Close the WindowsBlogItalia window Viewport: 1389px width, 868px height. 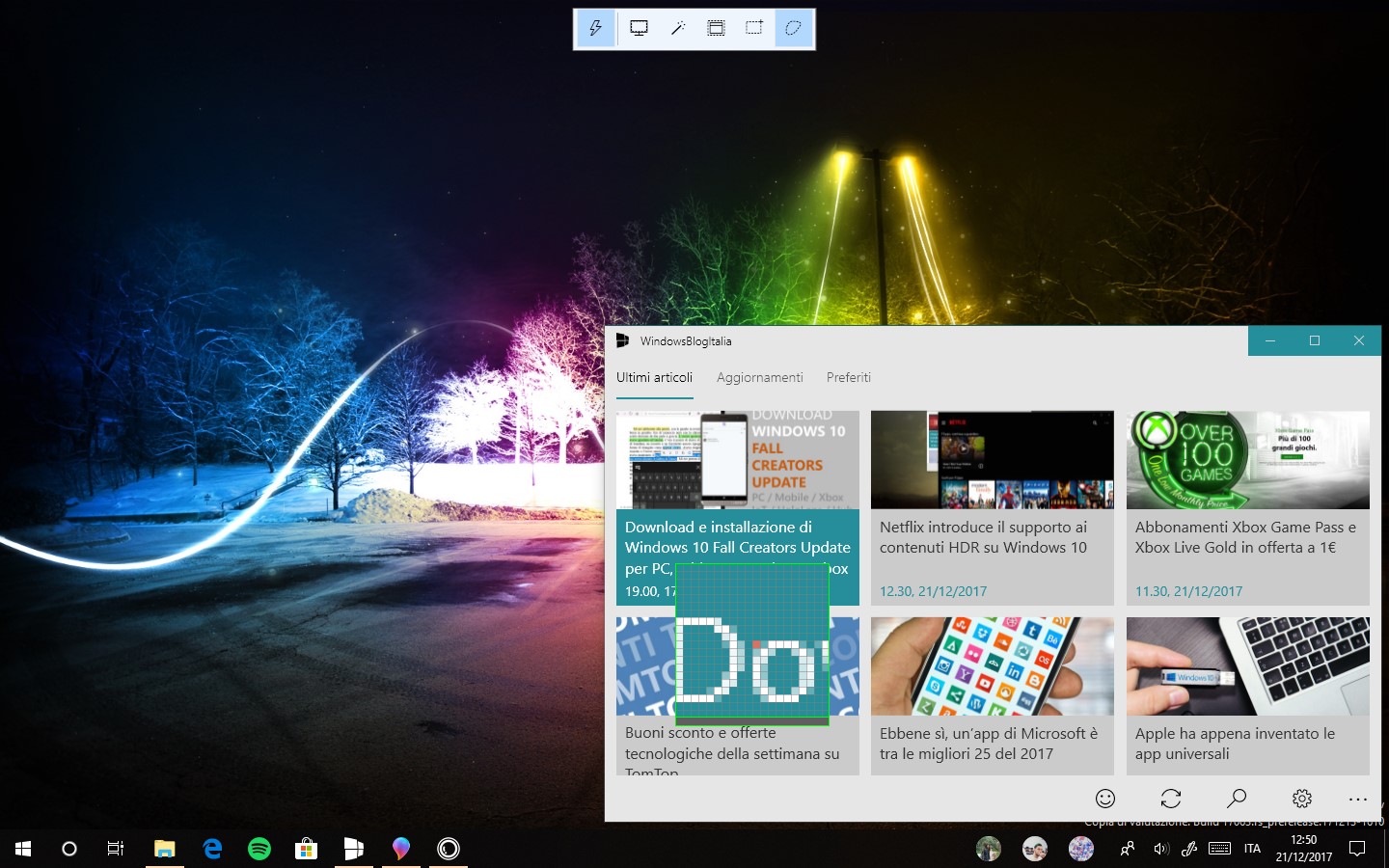1359,340
